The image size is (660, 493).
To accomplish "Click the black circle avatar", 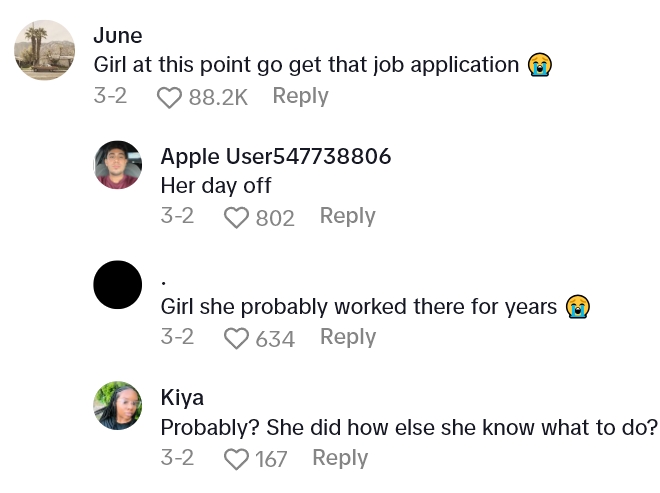I will click(x=118, y=285).
